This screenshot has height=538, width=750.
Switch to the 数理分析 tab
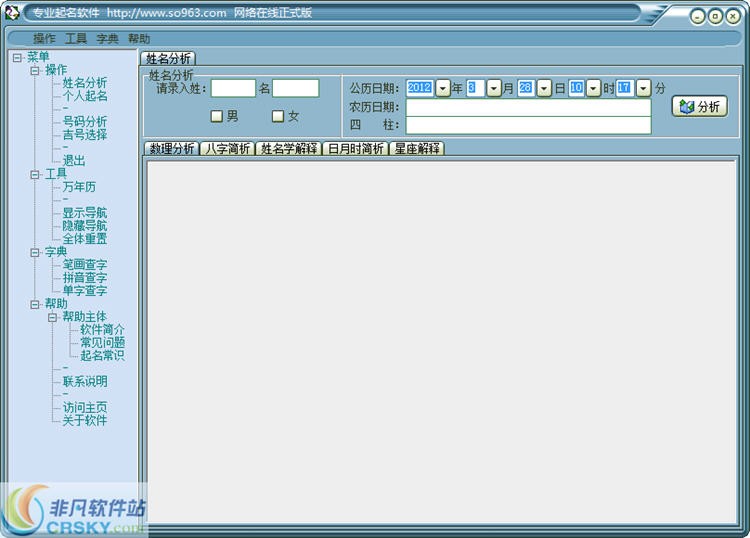[172, 148]
